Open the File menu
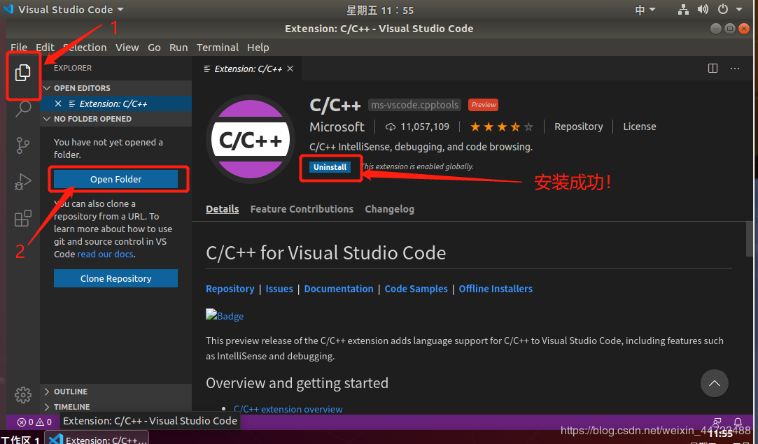This screenshot has height=444, width=758. click(x=19, y=47)
